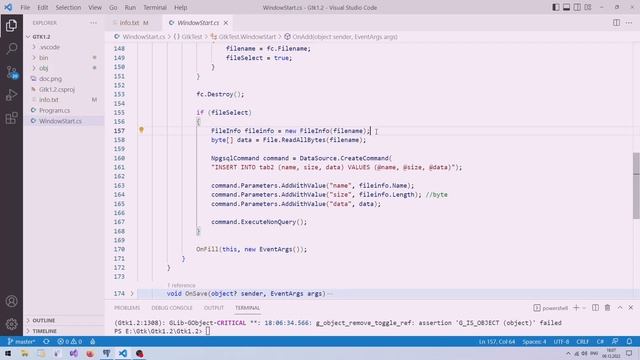This screenshot has height=360, width=640.
Task: Change encoding via UTF-8 indicator
Action: coord(561,341)
